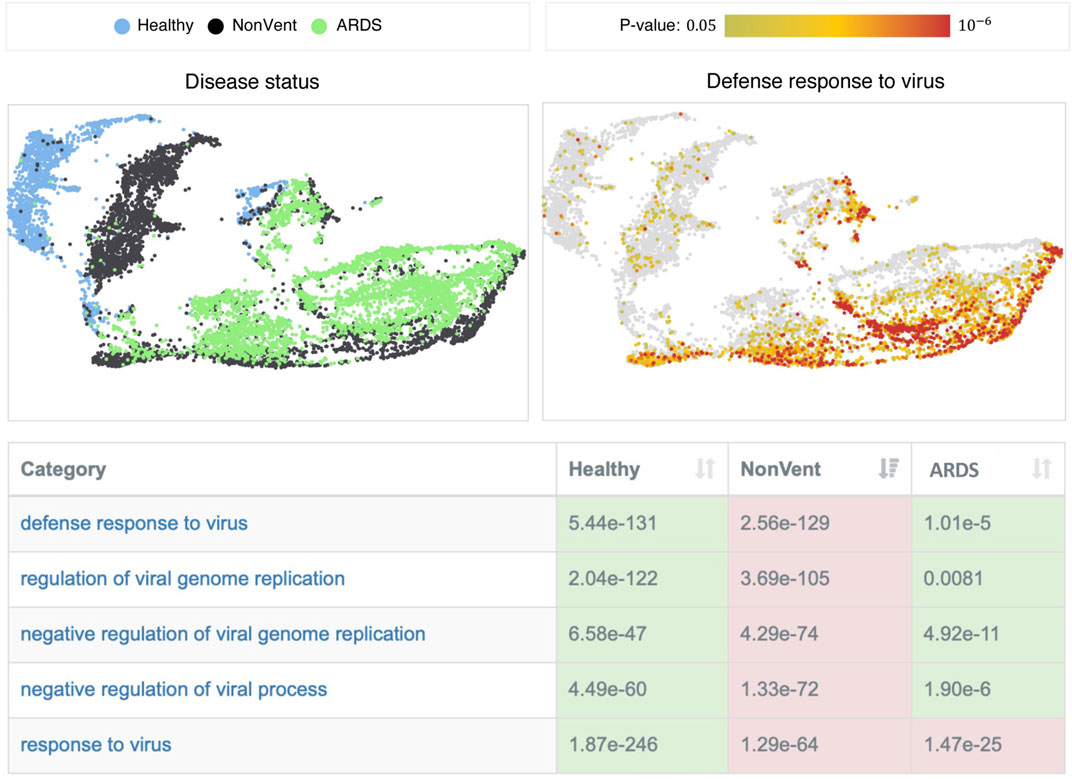Select cell value 0.0081
This screenshot has width=1072, height=779.
pyautogui.click(x=953, y=579)
